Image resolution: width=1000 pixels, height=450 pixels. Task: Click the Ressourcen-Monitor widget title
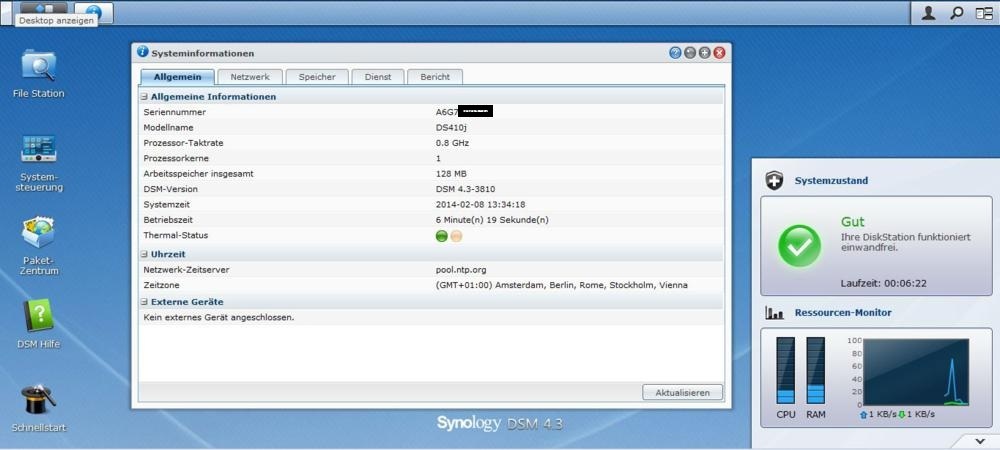828,313
